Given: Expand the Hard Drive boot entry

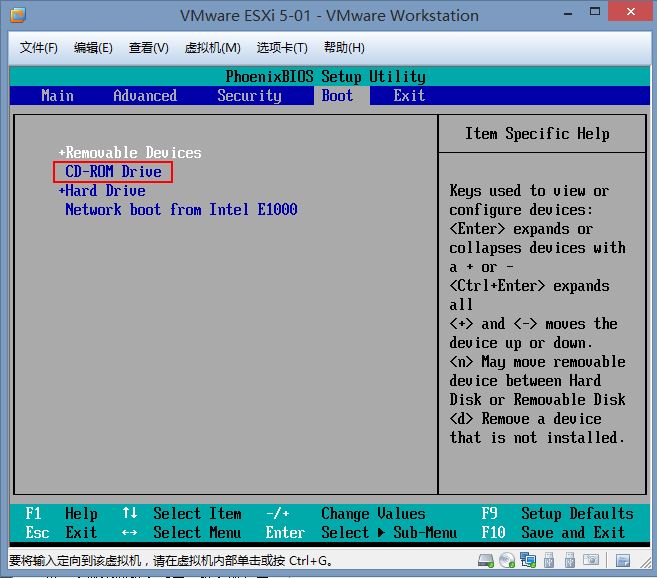Looking at the screenshot, I should [x=102, y=191].
